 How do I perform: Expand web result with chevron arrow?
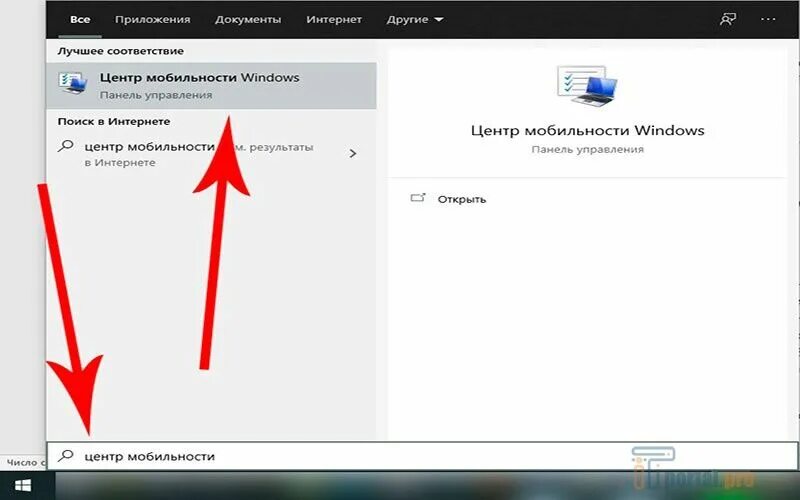tap(353, 154)
